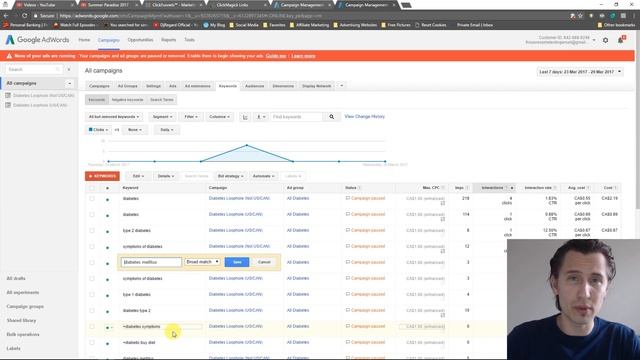Click the help icon beside Status header
640x360 pixels.
tap(360, 188)
